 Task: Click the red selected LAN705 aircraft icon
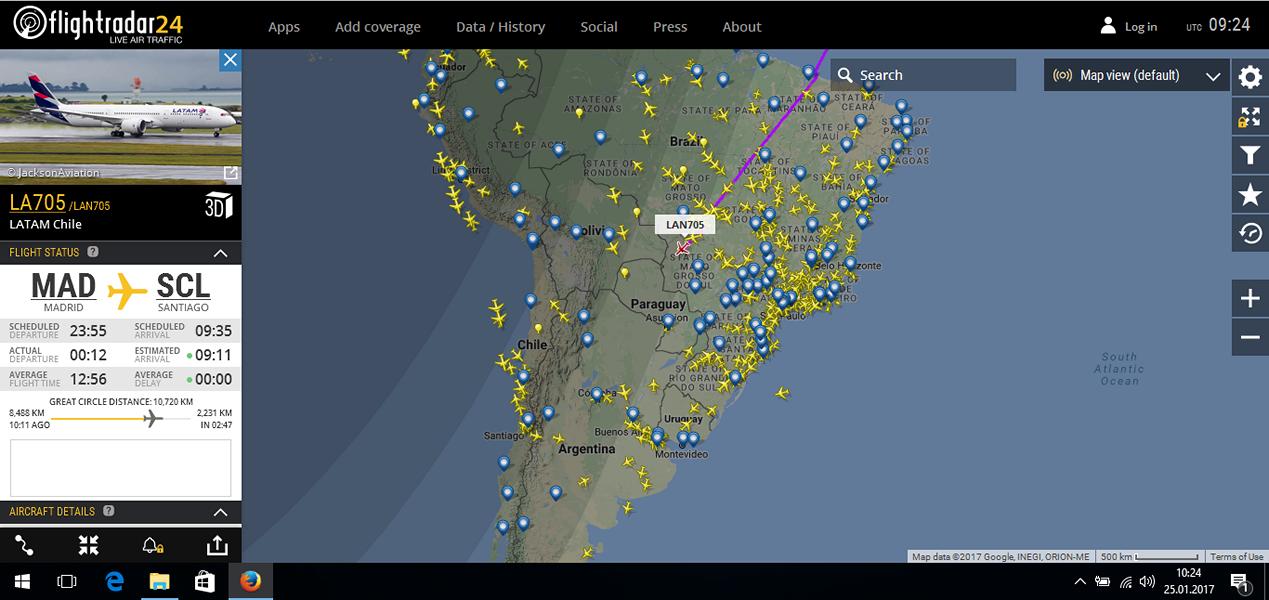point(683,248)
